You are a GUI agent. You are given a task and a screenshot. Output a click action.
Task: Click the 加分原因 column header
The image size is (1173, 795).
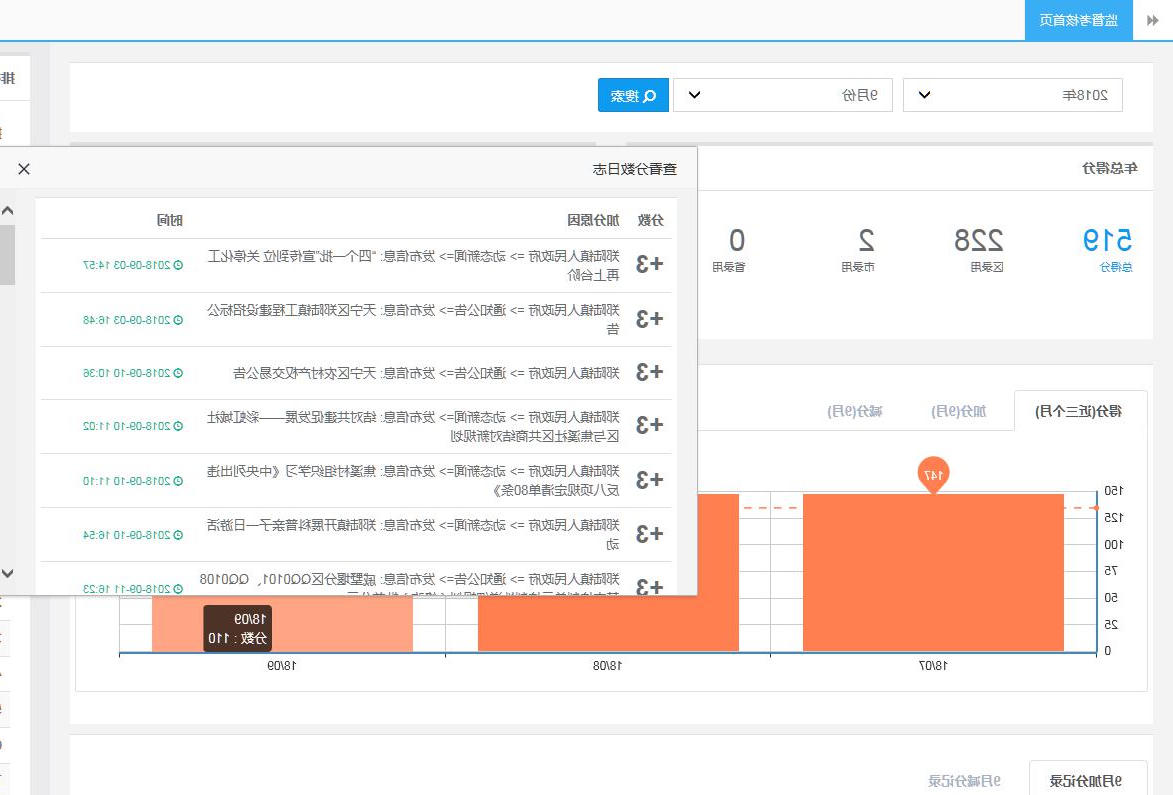(593, 220)
